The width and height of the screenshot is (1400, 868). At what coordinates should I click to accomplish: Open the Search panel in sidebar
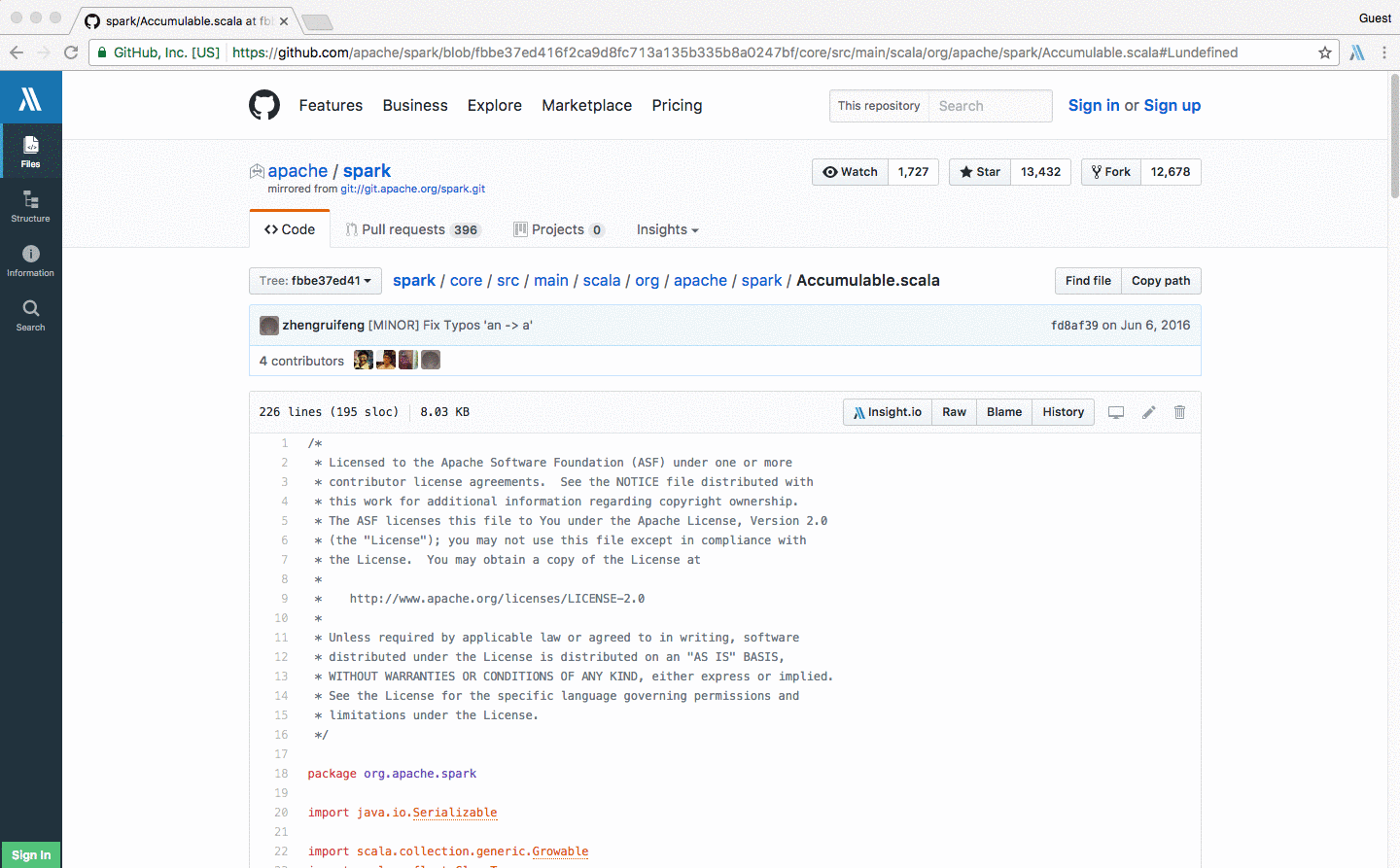(x=31, y=314)
